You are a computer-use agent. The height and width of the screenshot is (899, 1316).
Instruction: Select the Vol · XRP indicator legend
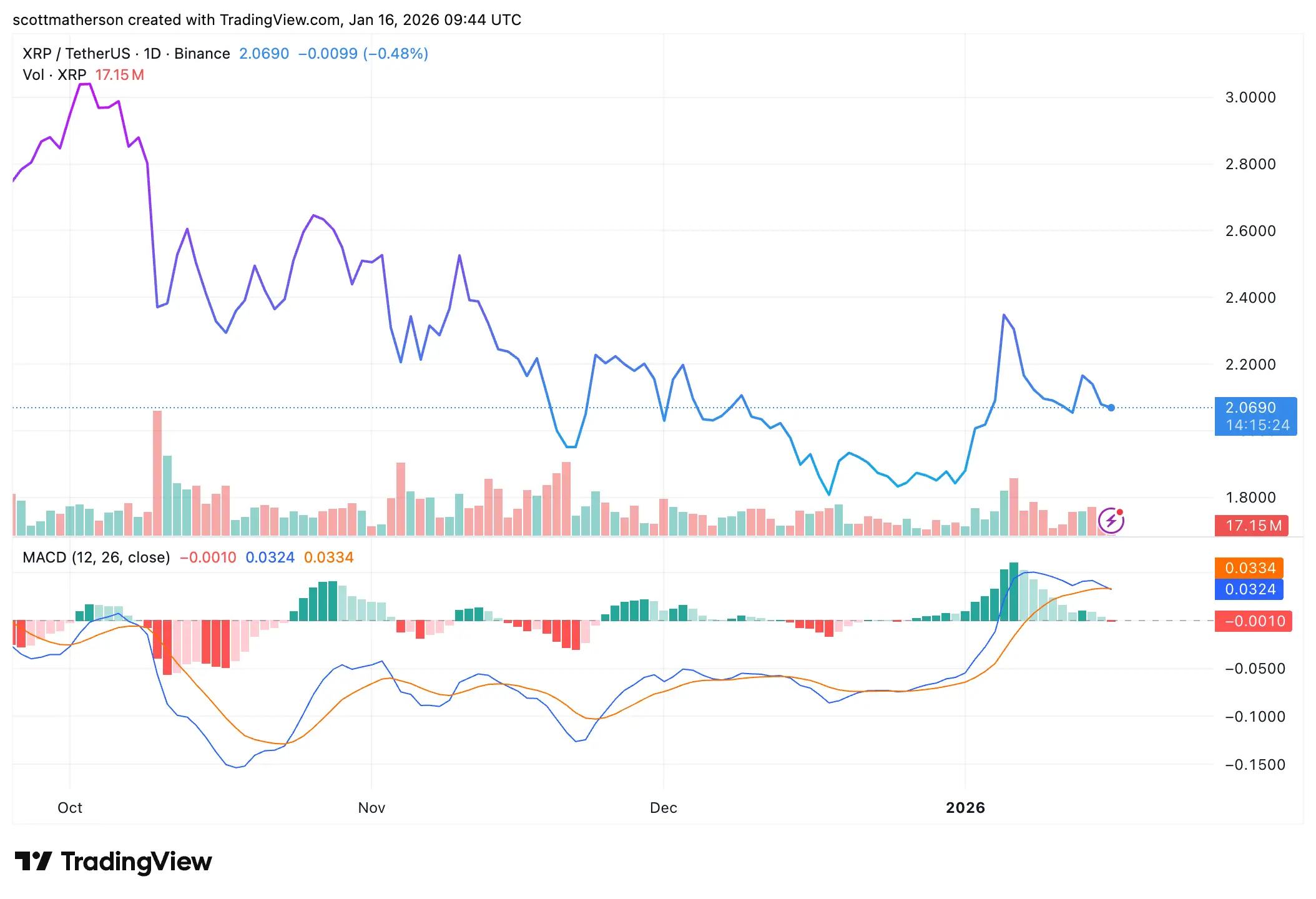click(x=54, y=75)
